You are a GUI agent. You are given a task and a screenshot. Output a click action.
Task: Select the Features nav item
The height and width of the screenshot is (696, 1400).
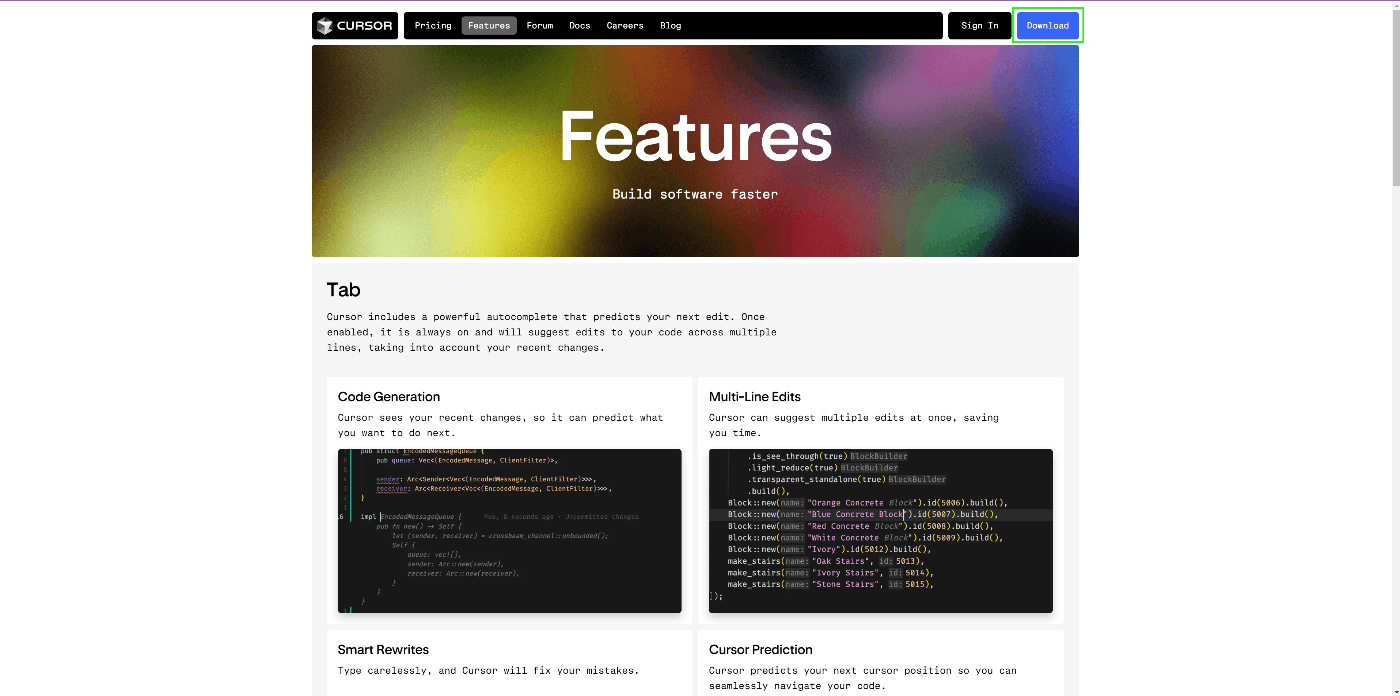click(x=489, y=25)
